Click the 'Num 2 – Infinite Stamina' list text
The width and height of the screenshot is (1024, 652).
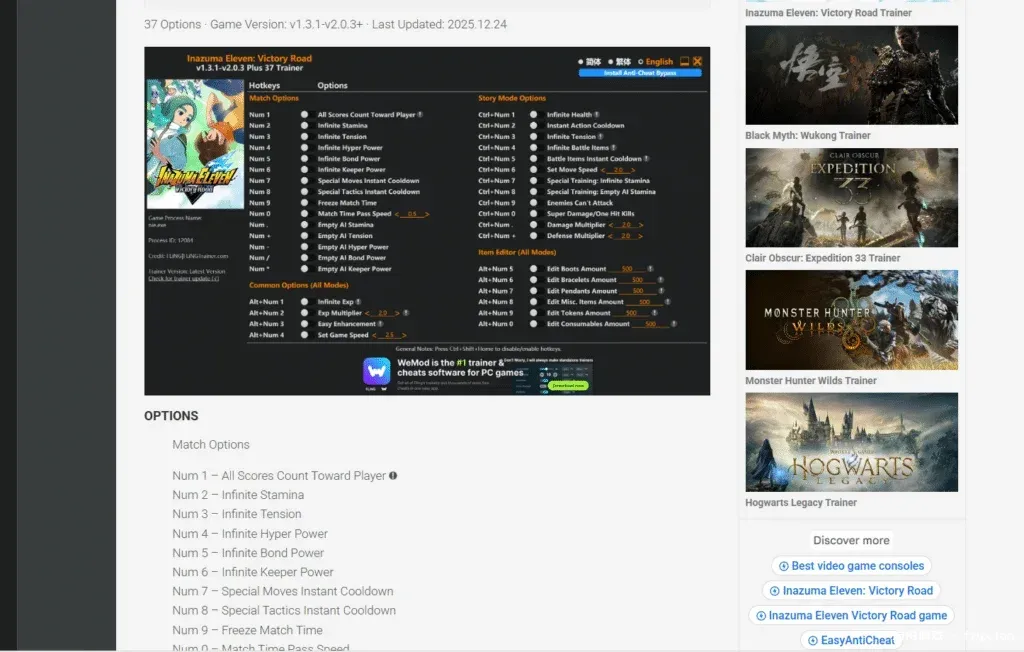click(x=238, y=495)
